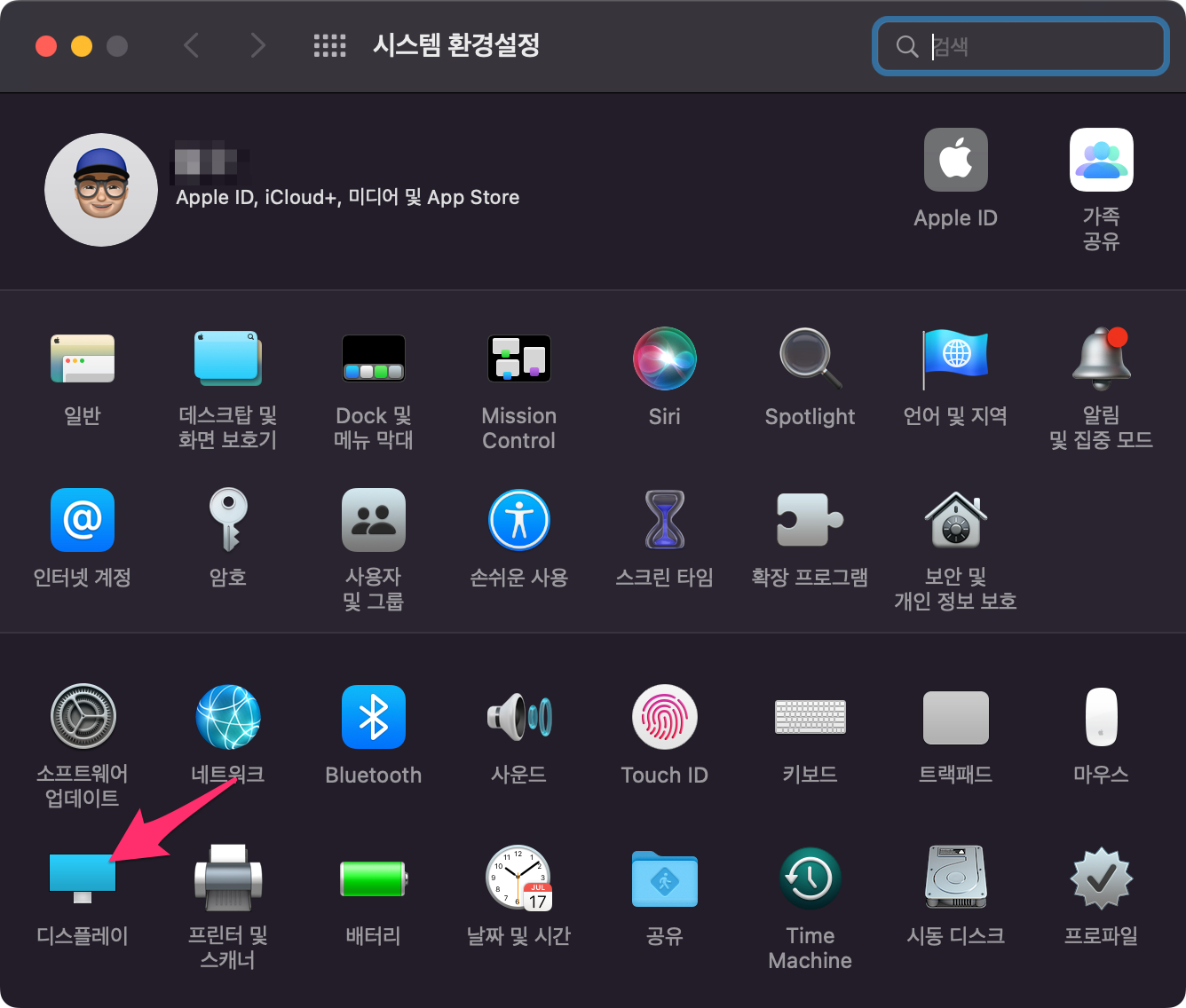Click the search magnifier icon
This screenshot has width=1186, height=1008.
(x=906, y=46)
